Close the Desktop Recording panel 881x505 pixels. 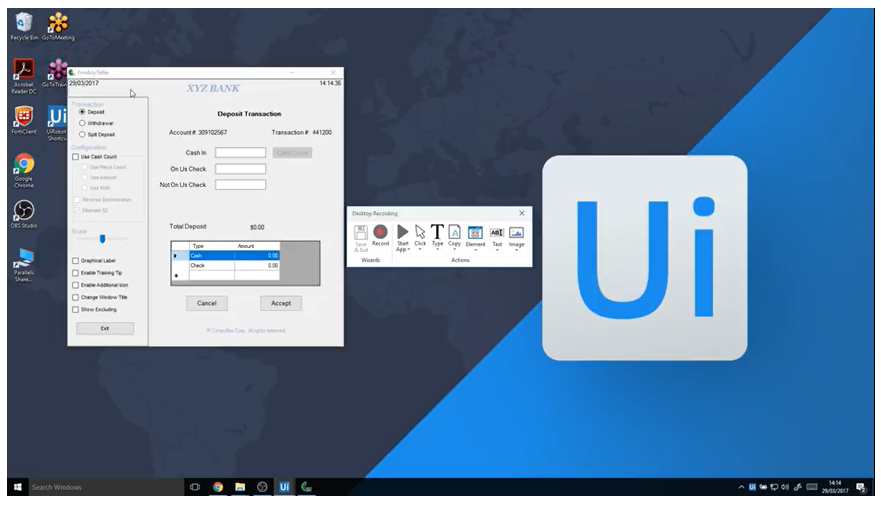coord(522,213)
